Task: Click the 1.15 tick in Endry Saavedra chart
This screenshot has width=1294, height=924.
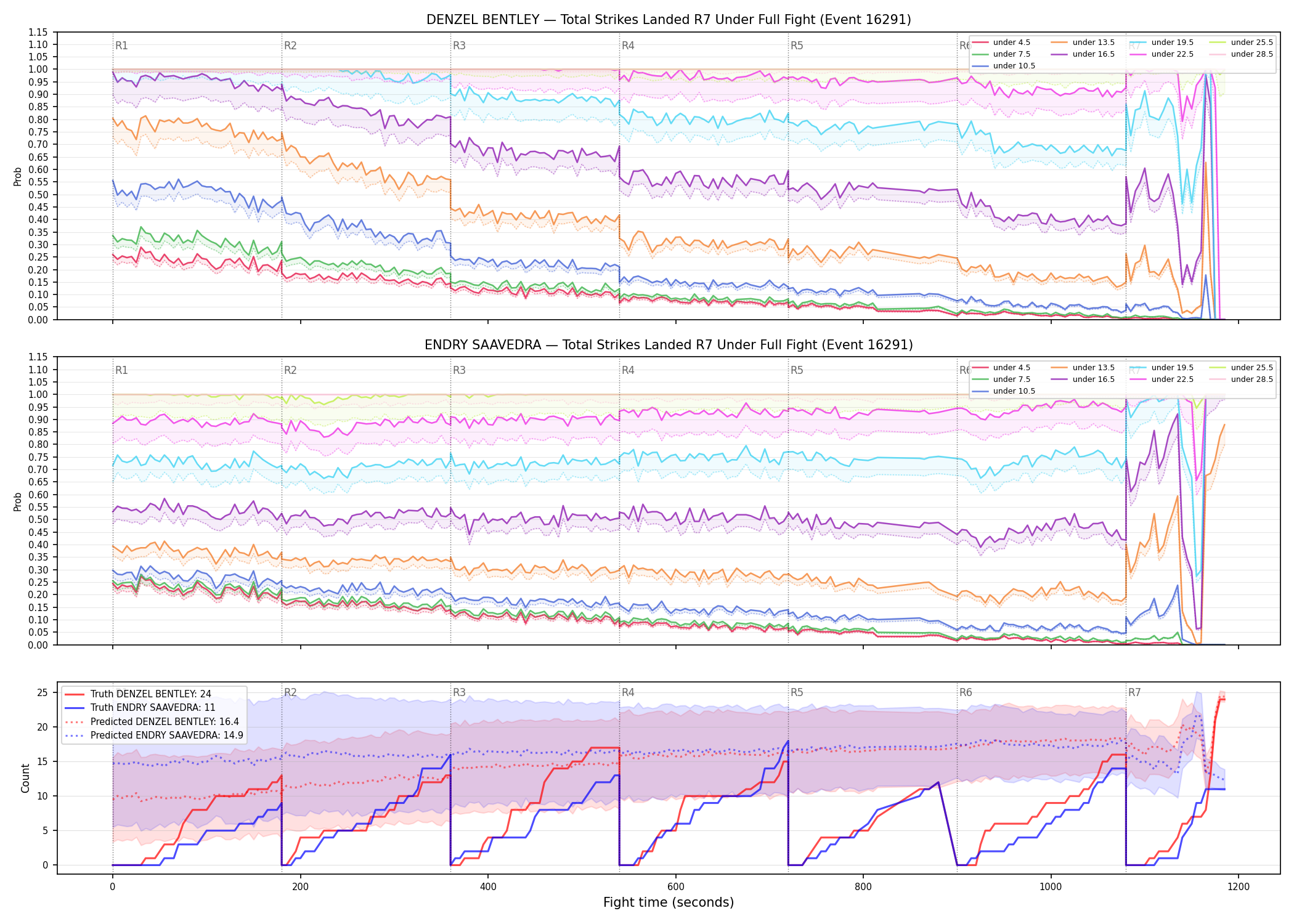Action: pos(38,357)
